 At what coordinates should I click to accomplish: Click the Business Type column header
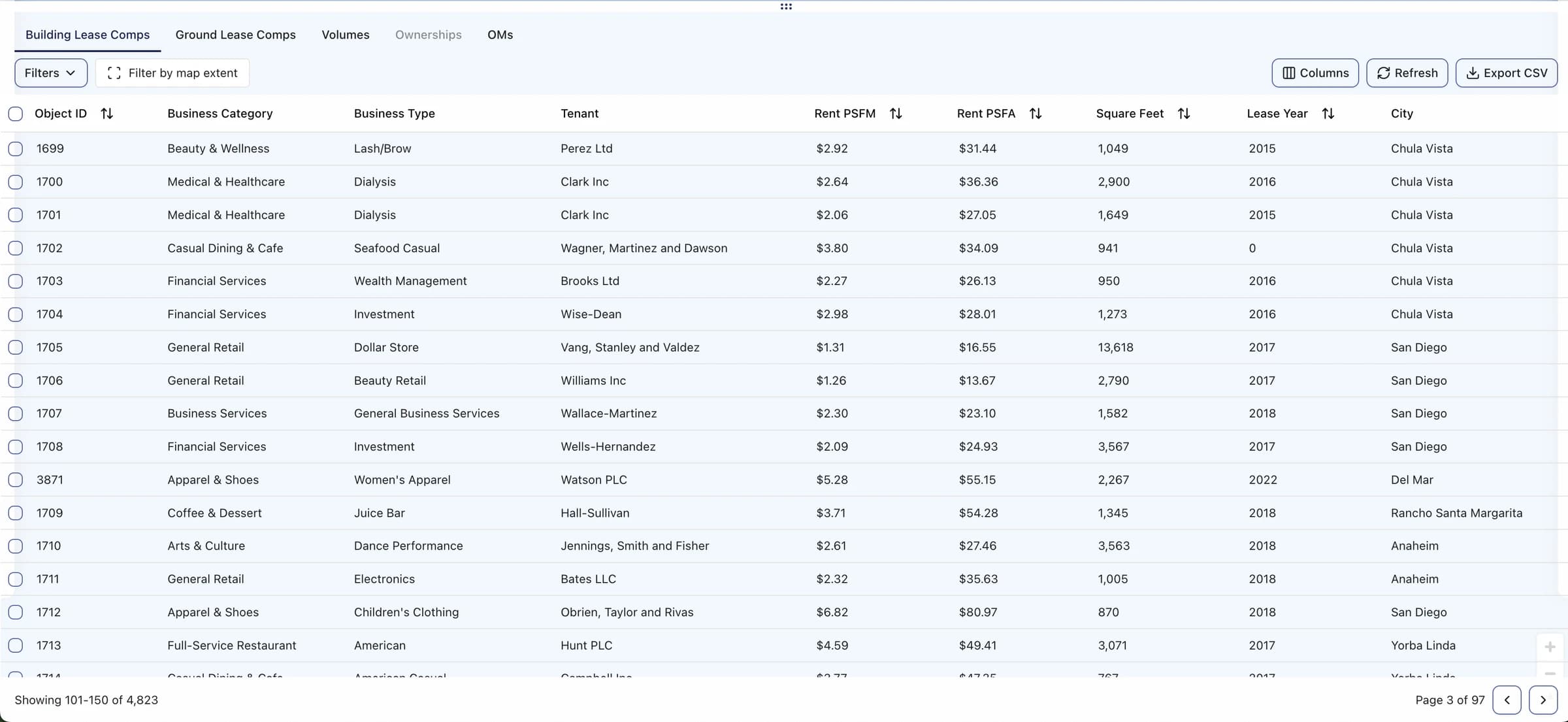395,114
